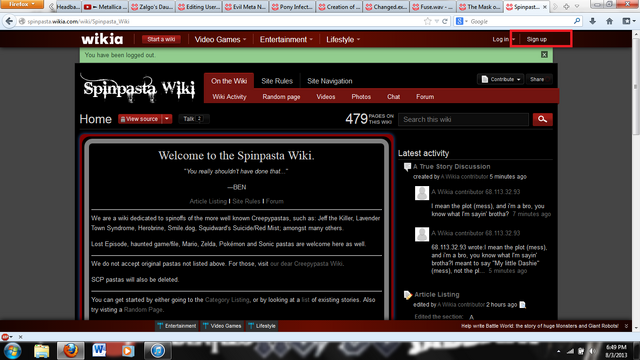The height and width of the screenshot is (360, 640).
Task: Open the Contribute dropdown menu
Action: [x=501, y=79]
